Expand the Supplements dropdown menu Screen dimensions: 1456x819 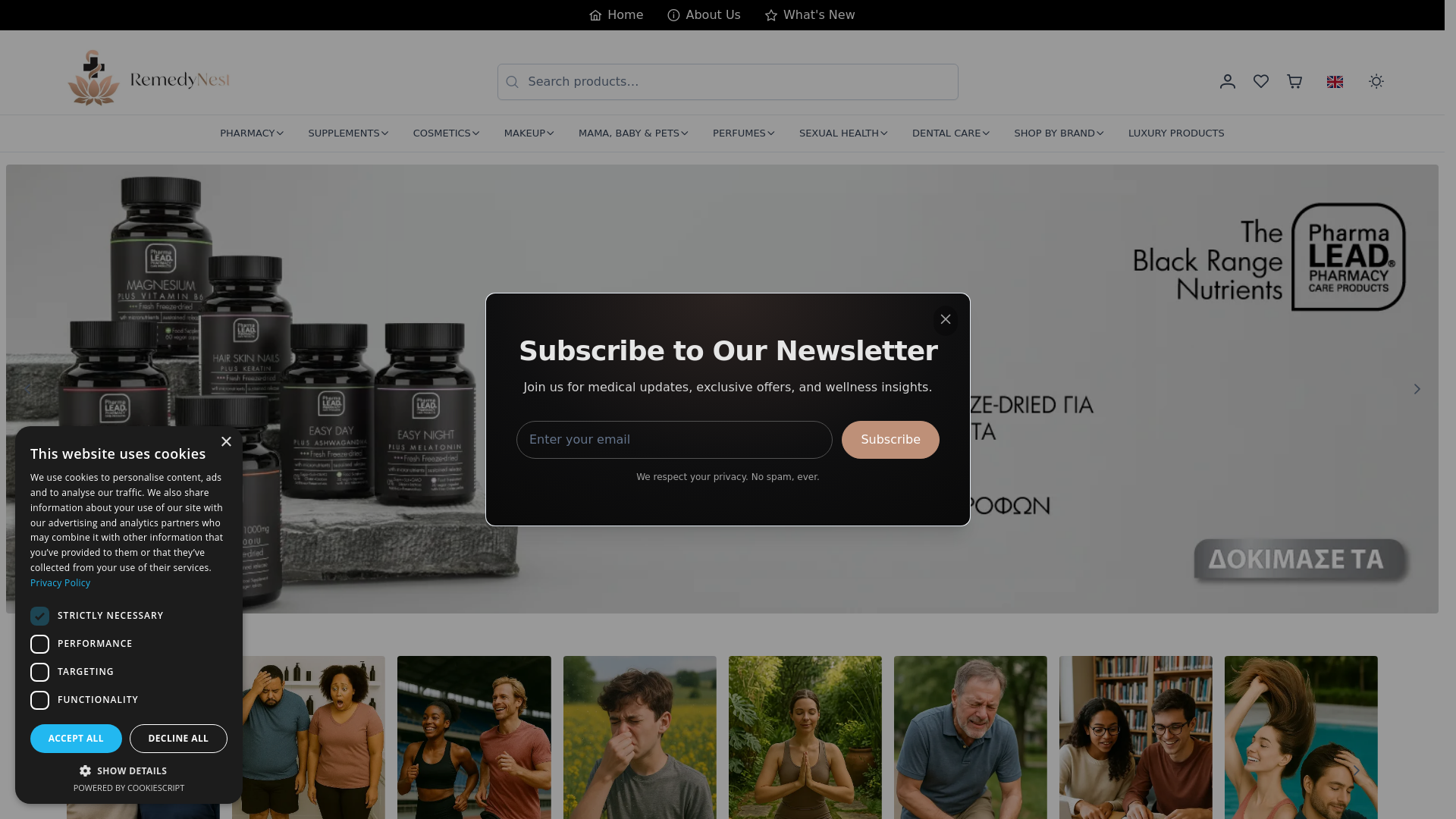coord(348,133)
